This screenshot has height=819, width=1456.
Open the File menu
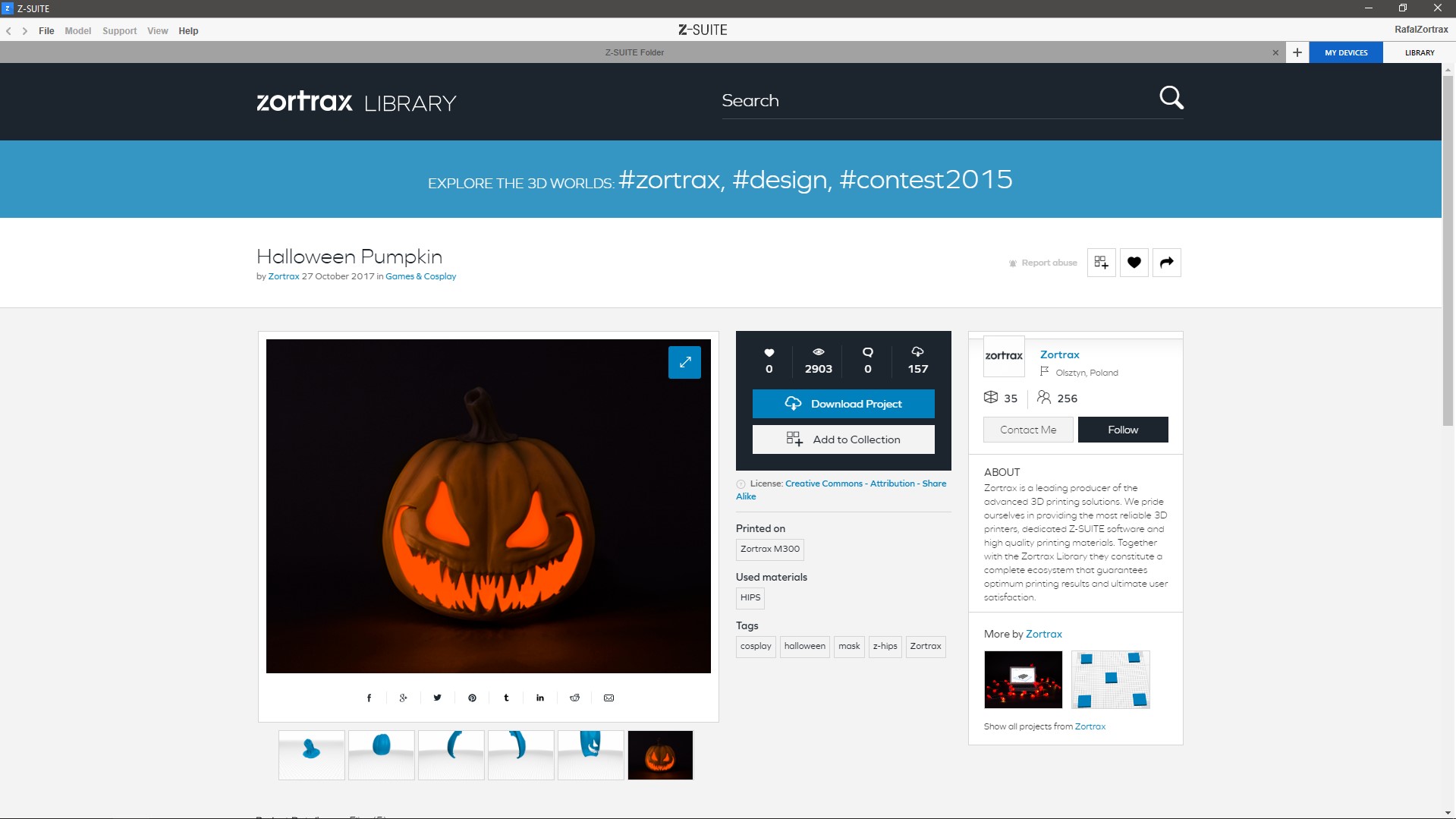[46, 31]
